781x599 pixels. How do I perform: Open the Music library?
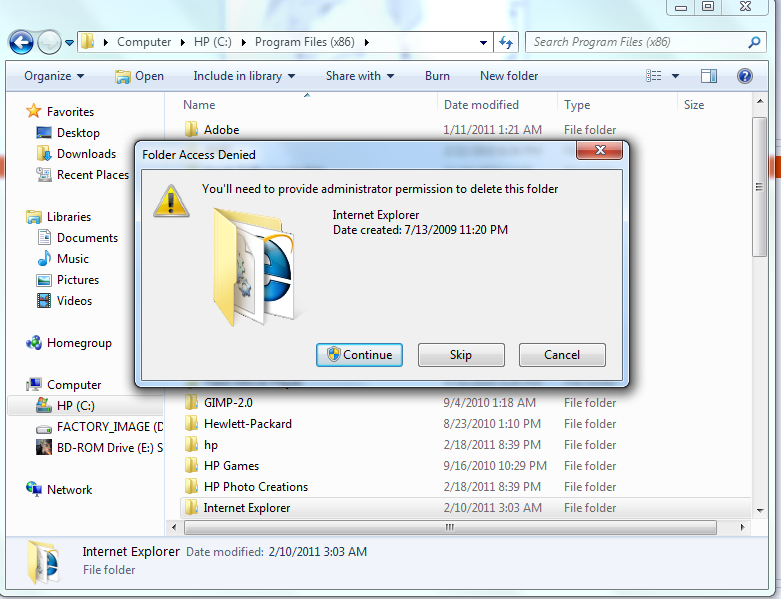pos(63,259)
